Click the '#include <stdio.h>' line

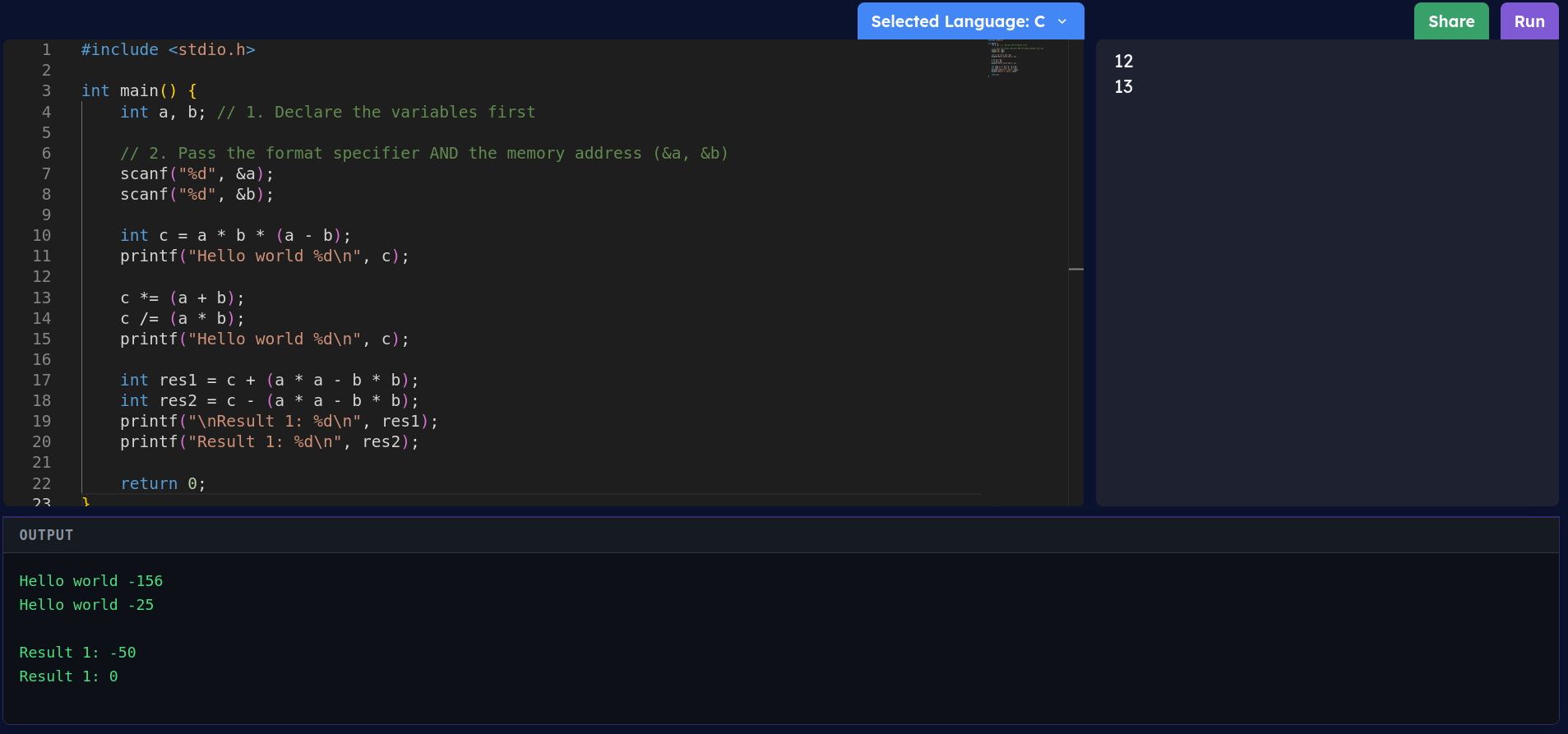[168, 49]
